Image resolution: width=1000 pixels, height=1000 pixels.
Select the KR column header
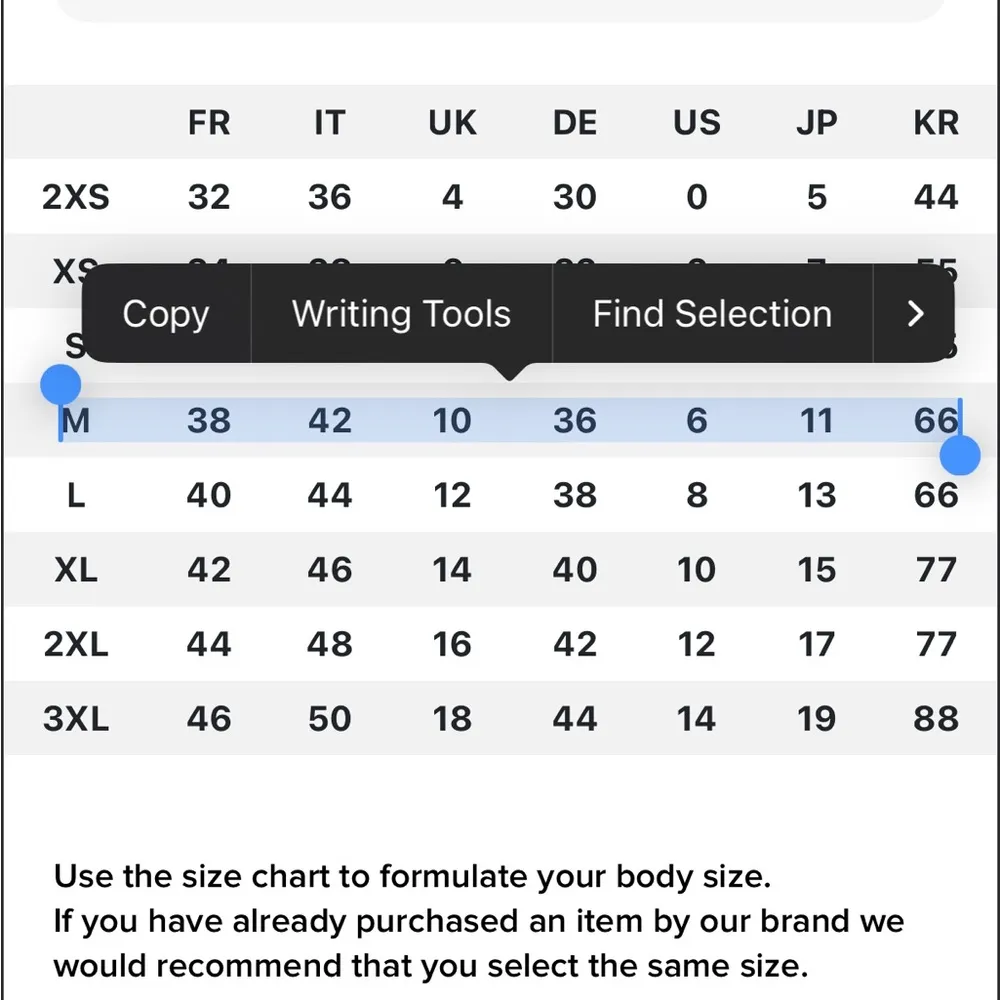pos(936,123)
